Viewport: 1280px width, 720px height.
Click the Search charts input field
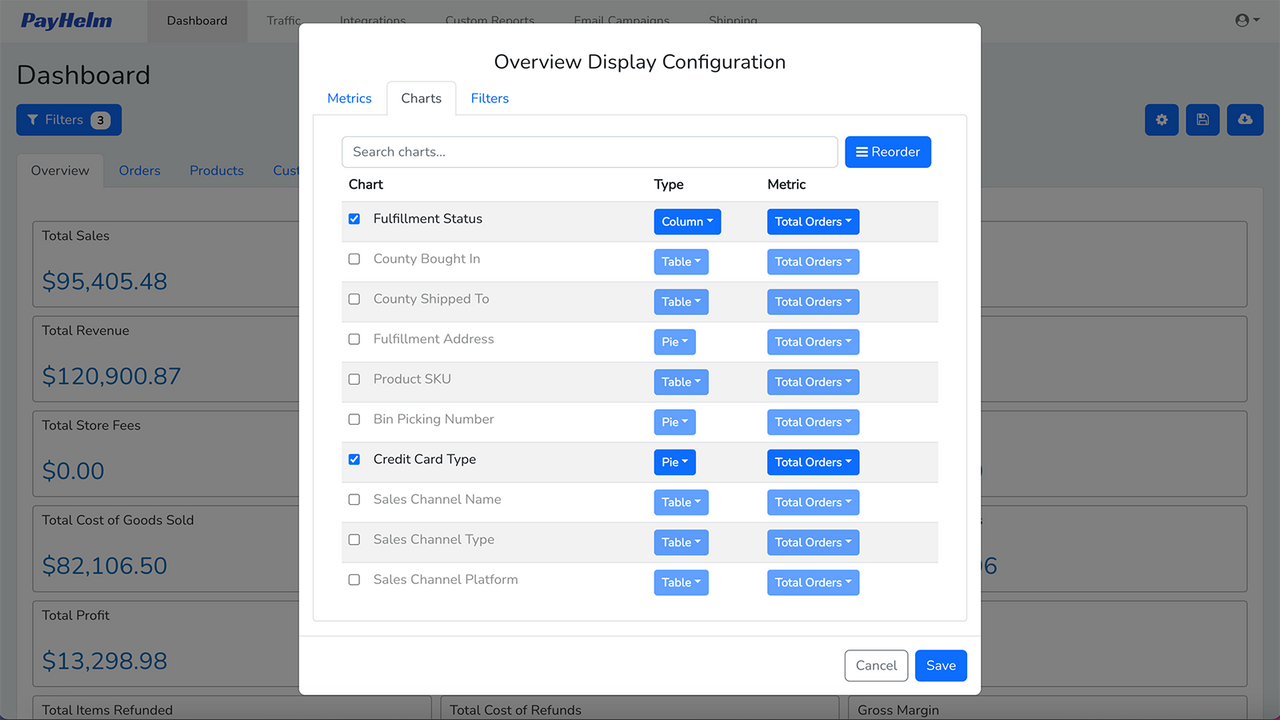(589, 151)
